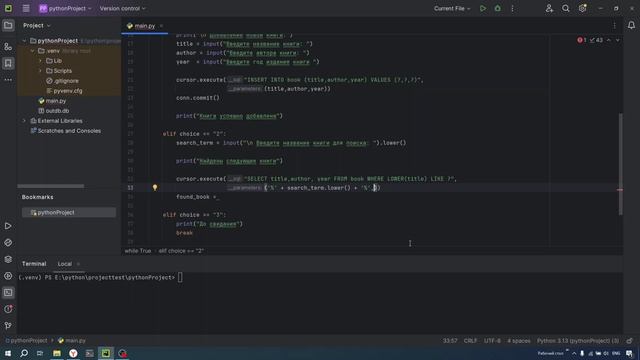Expand the Lib folder

point(40,61)
